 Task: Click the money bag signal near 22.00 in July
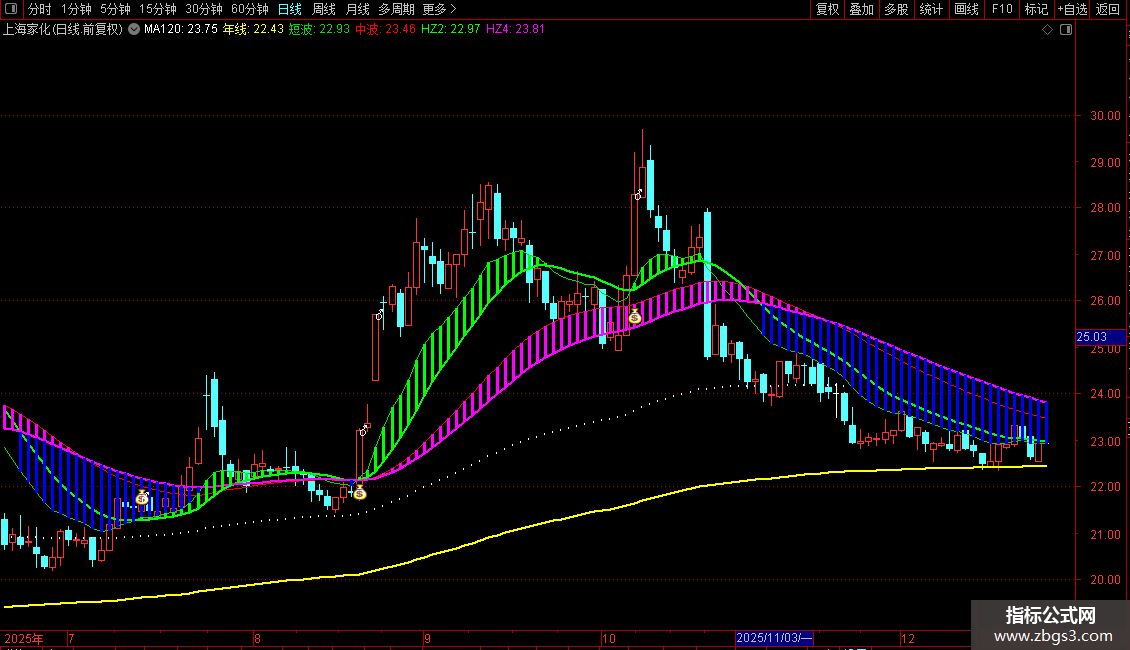[x=142, y=497]
